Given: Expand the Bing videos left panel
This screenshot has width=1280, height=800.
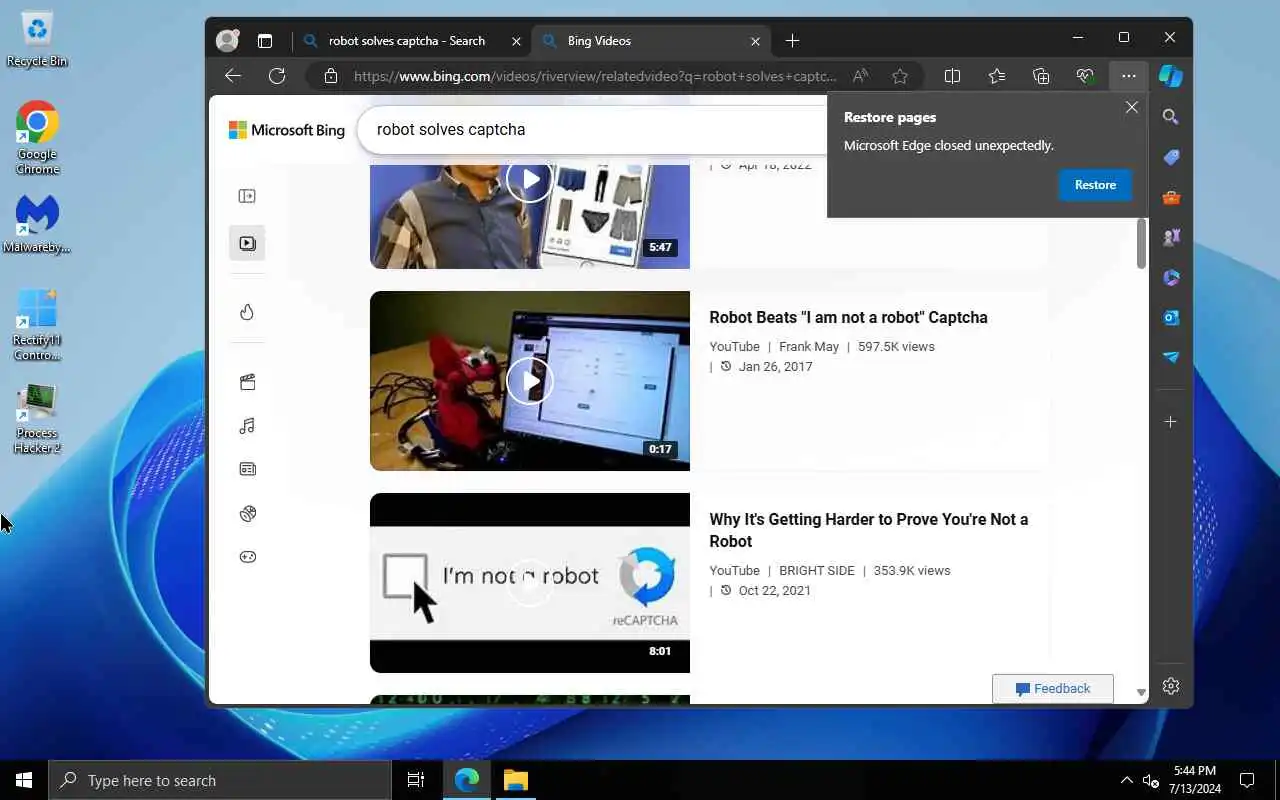Looking at the screenshot, I should pyautogui.click(x=247, y=196).
